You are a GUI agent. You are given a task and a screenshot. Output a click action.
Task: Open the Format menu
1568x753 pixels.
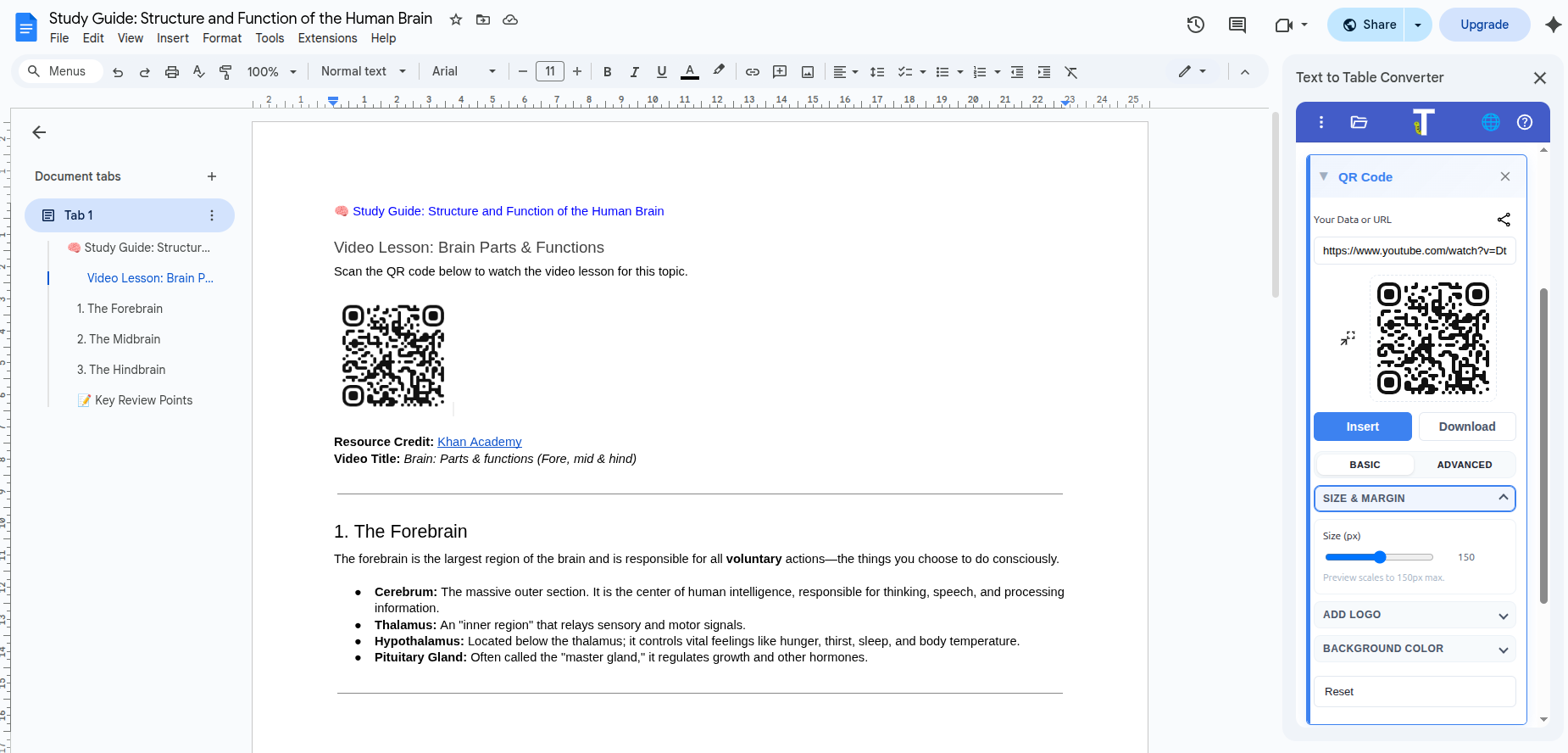(222, 38)
